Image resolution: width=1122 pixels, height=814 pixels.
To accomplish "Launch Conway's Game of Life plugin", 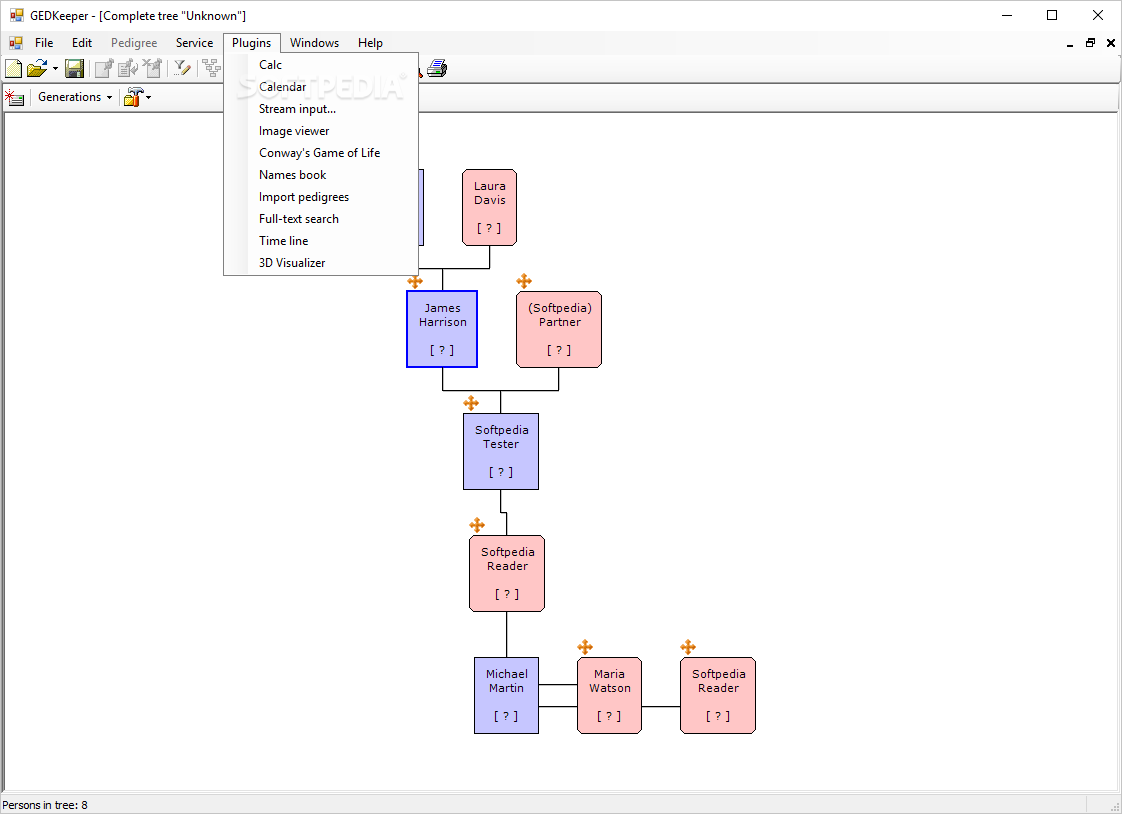I will (x=321, y=153).
